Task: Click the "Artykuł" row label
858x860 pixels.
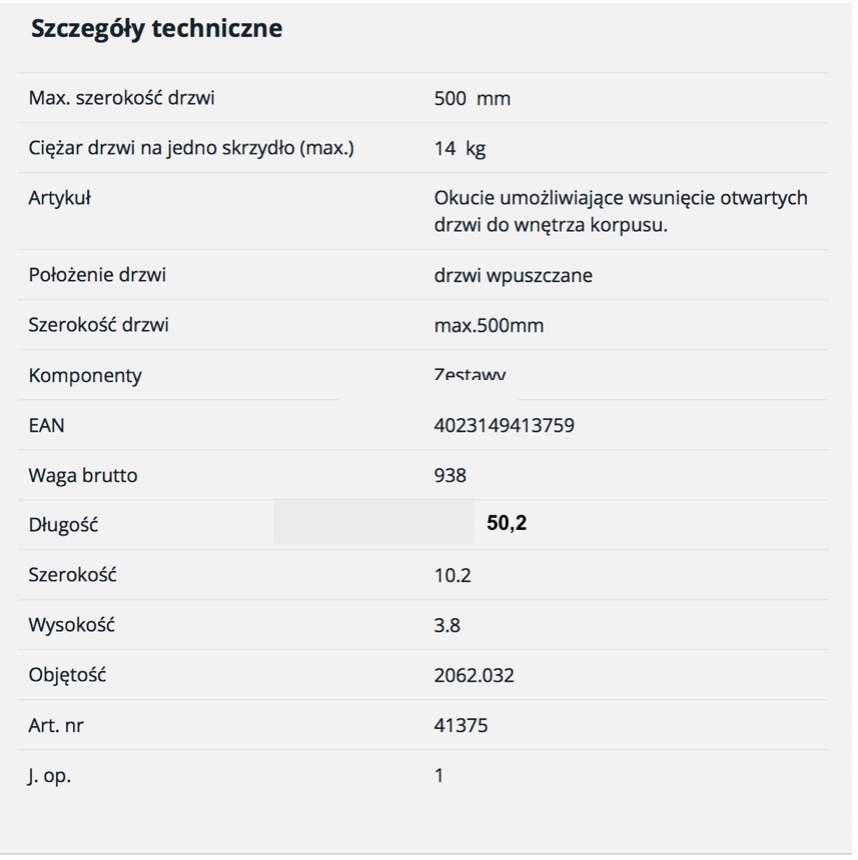Action: tap(59, 198)
